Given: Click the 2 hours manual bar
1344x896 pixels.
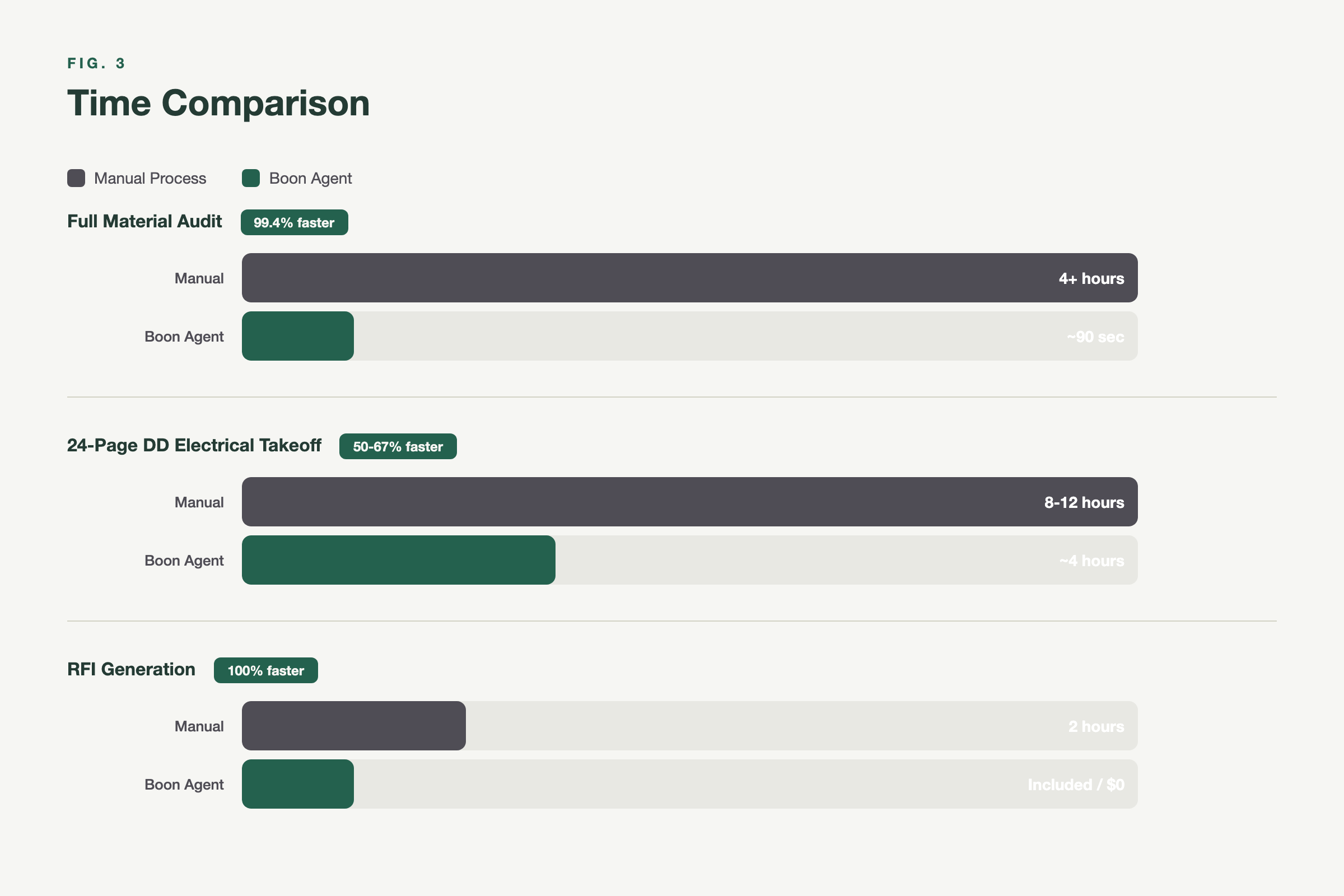Looking at the screenshot, I should [354, 726].
